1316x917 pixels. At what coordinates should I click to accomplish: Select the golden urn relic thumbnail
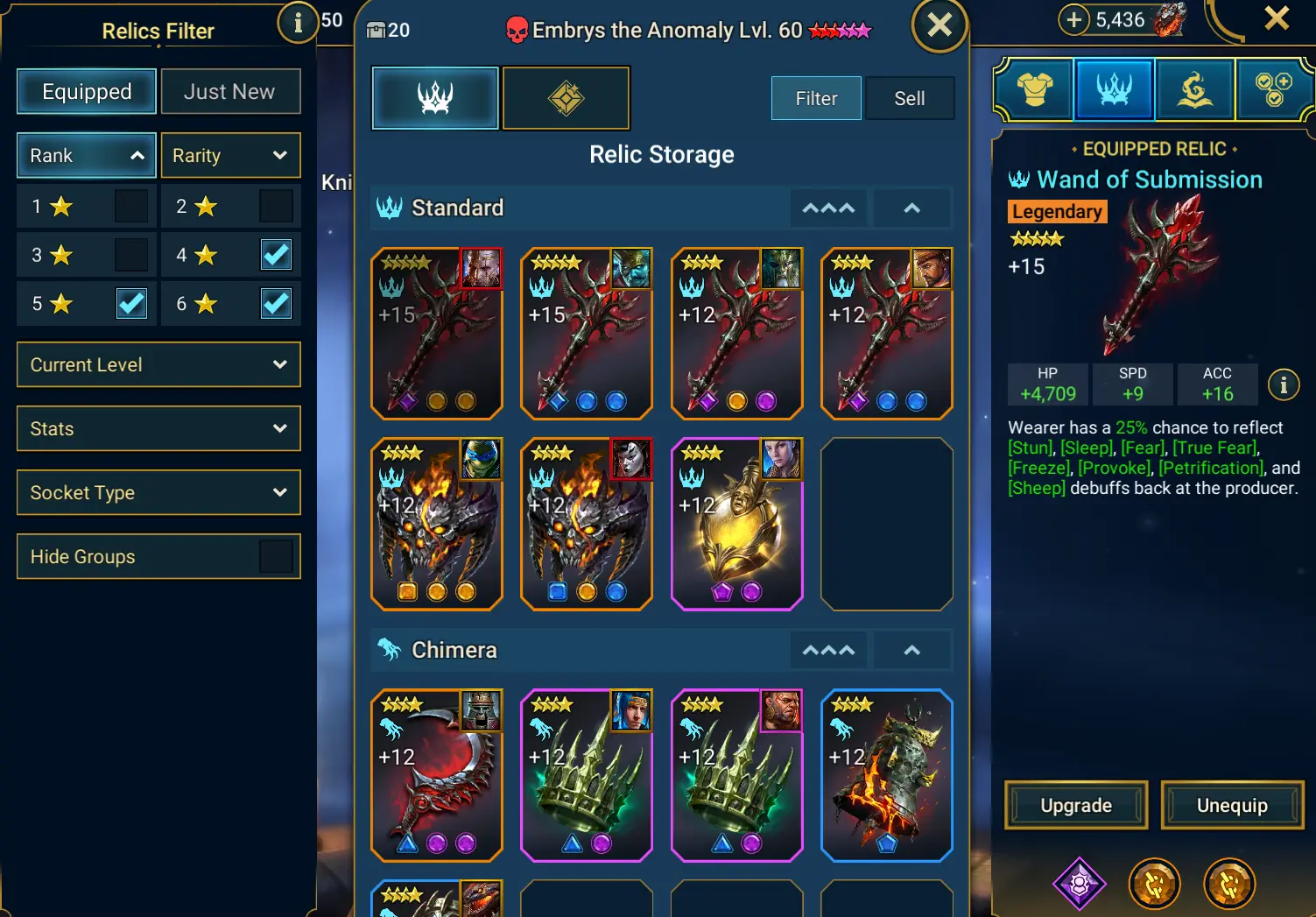(x=737, y=524)
